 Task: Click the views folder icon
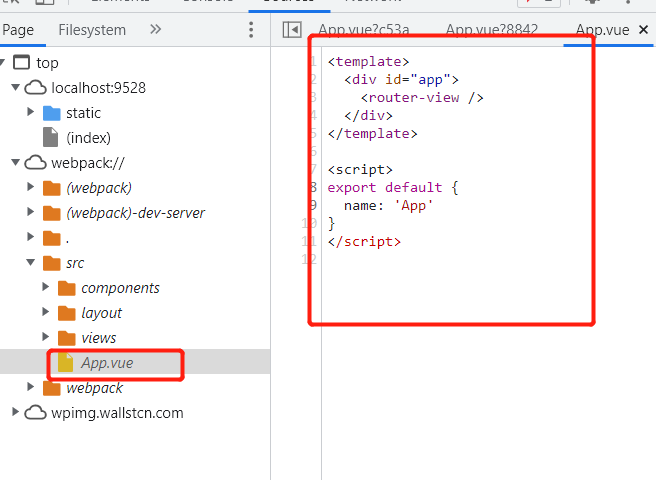(x=67, y=339)
